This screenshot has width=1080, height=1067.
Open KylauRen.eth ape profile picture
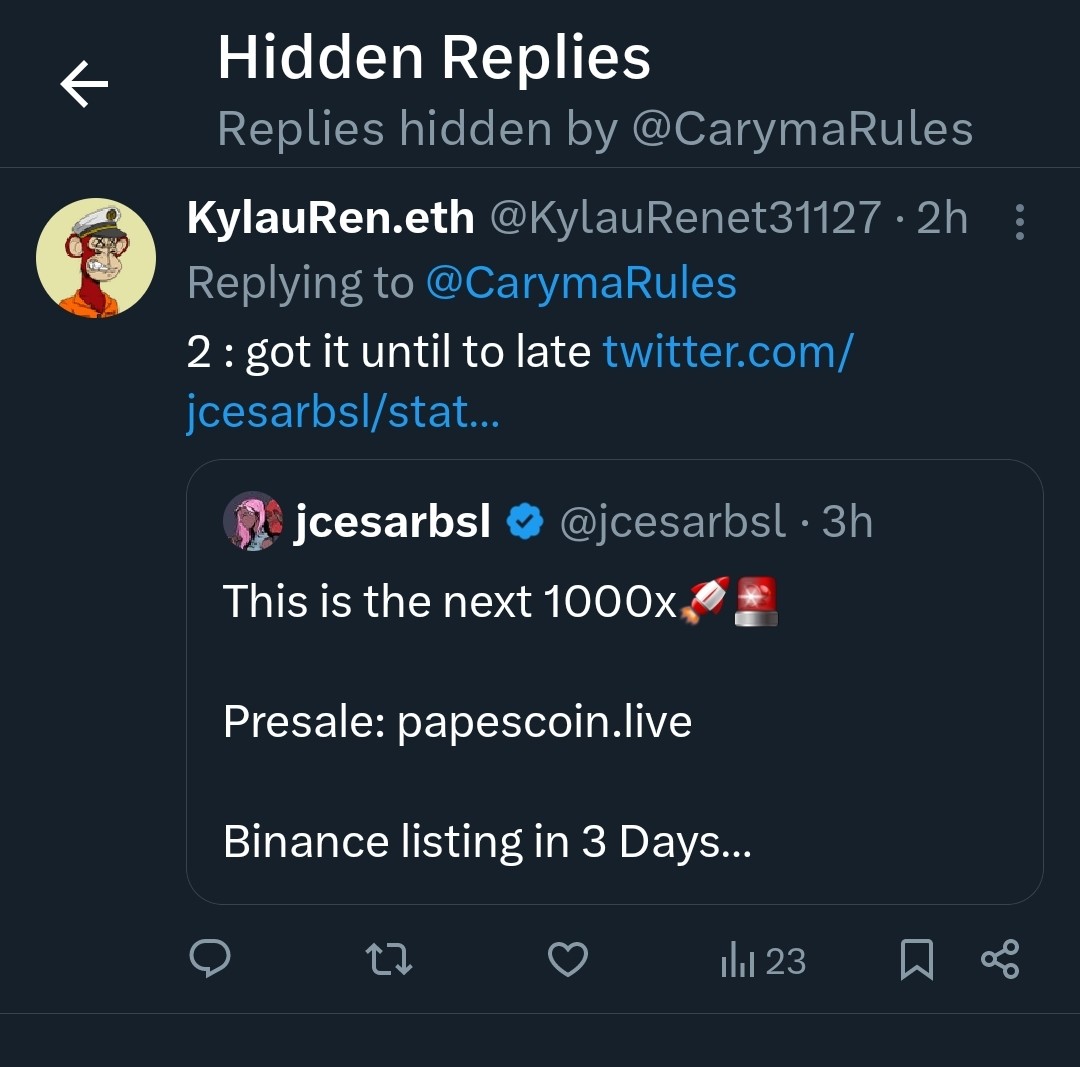click(96, 258)
